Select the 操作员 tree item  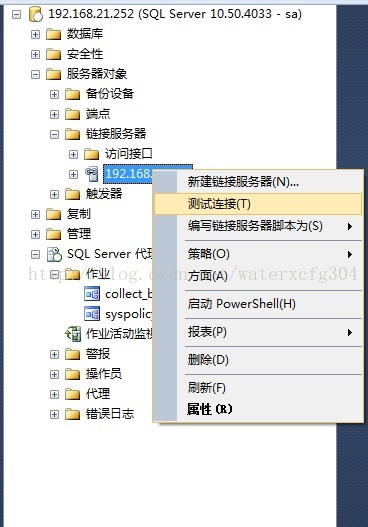point(104,374)
